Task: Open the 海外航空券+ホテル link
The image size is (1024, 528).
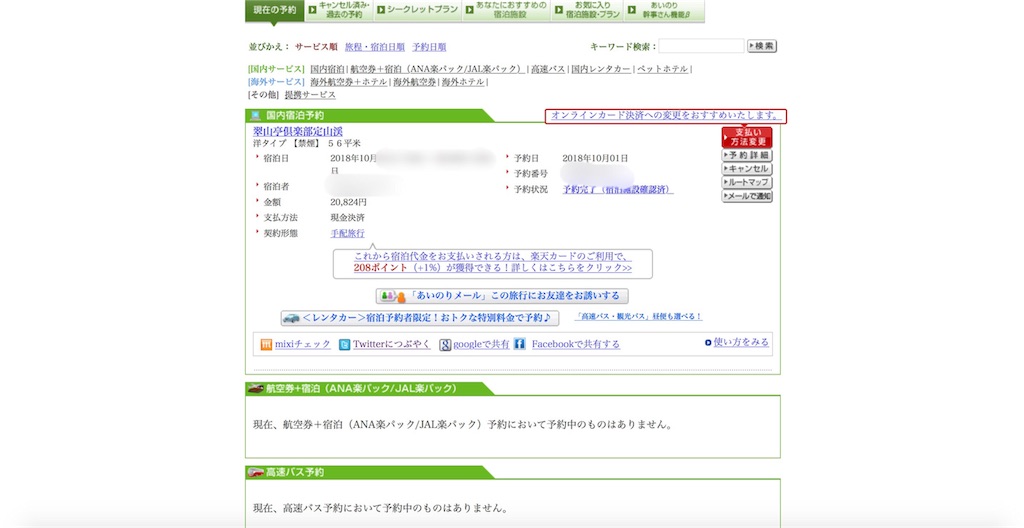Action: click(349, 82)
